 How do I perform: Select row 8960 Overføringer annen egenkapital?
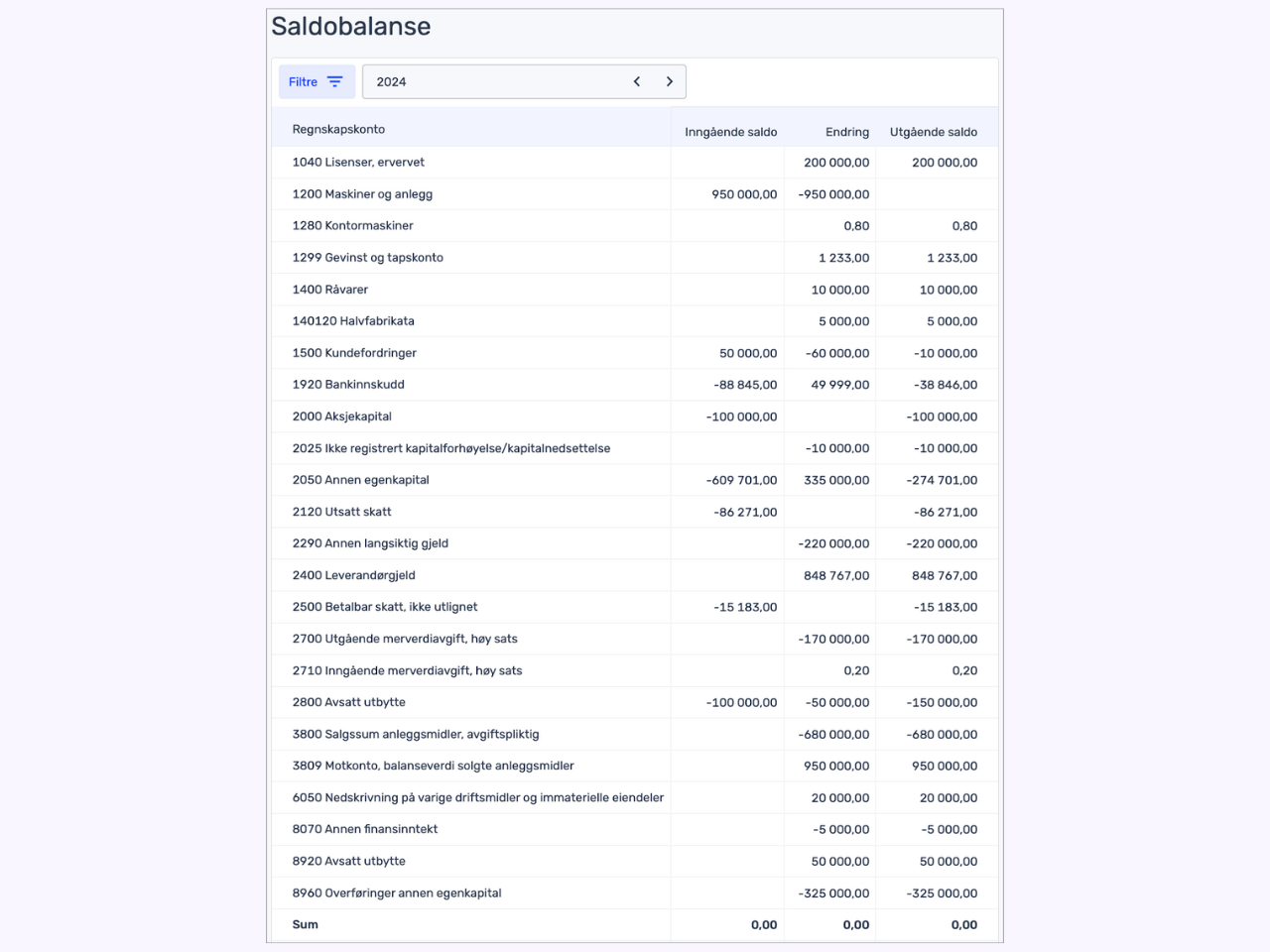(x=635, y=892)
